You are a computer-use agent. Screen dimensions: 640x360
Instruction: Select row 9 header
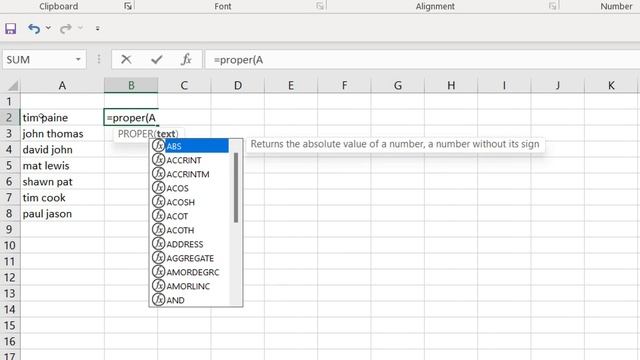click(x=10, y=229)
